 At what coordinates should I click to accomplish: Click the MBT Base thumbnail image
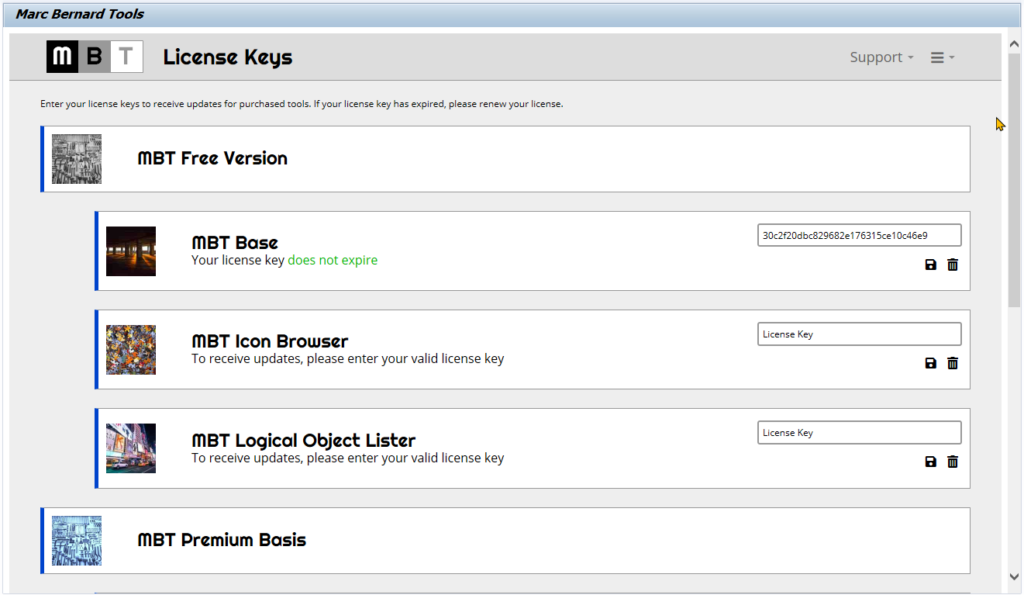pos(131,251)
